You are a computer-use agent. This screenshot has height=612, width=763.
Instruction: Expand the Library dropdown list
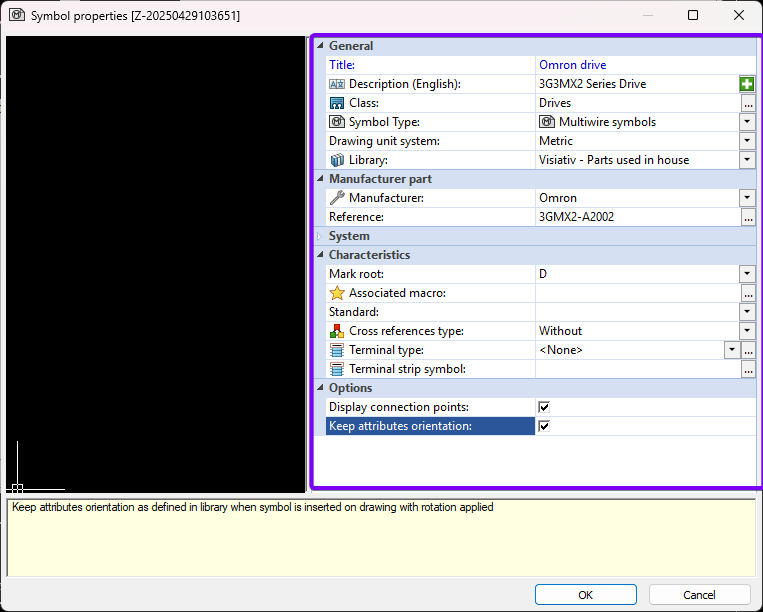coord(747,160)
